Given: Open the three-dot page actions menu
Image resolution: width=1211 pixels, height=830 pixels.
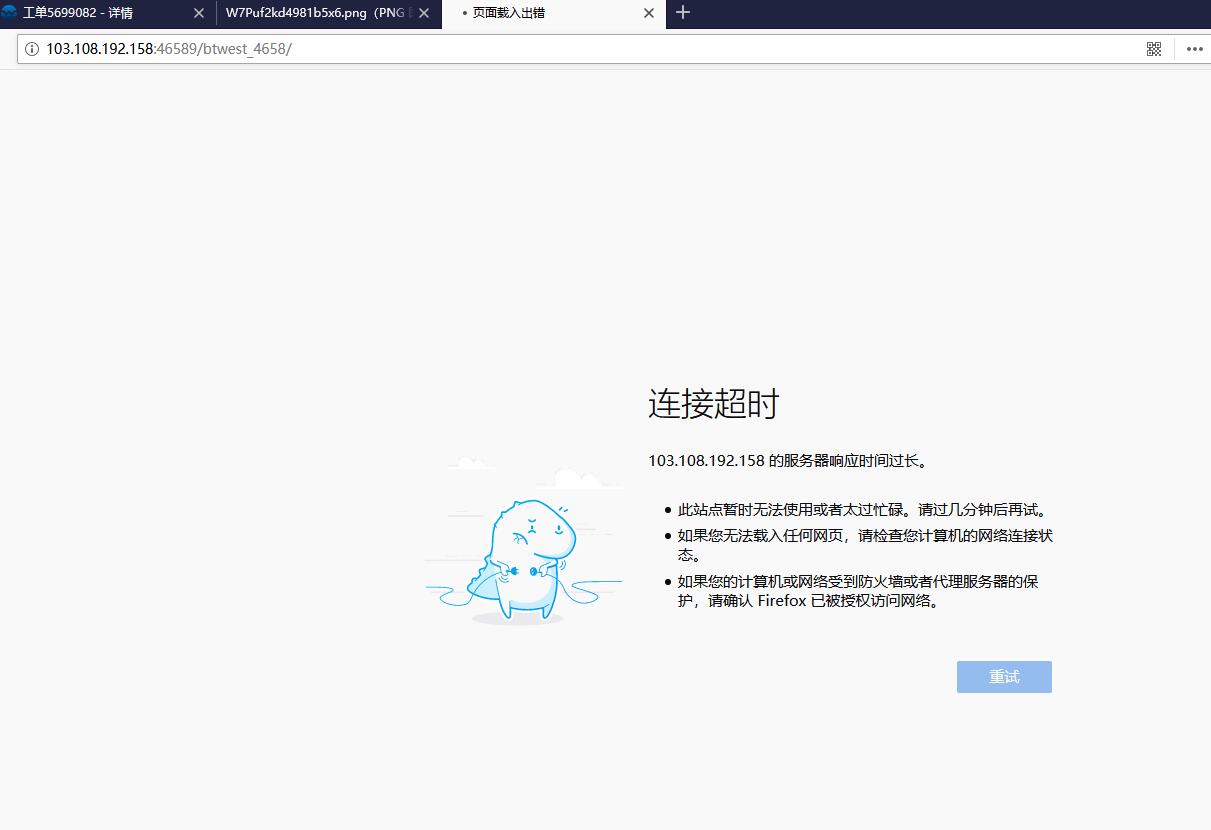Looking at the screenshot, I should click(1194, 49).
